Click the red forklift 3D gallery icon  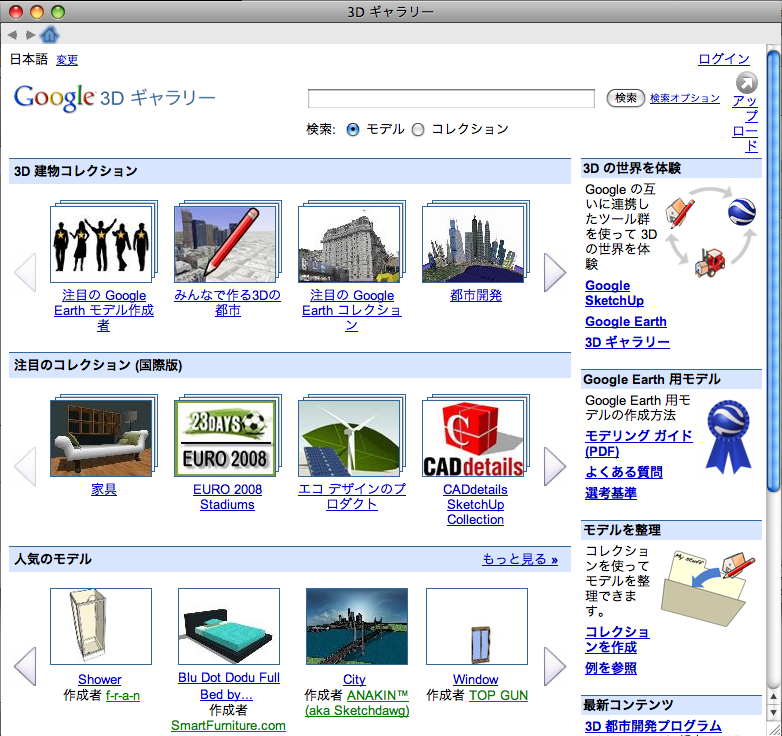pyautogui.click(x=710, y=262)
